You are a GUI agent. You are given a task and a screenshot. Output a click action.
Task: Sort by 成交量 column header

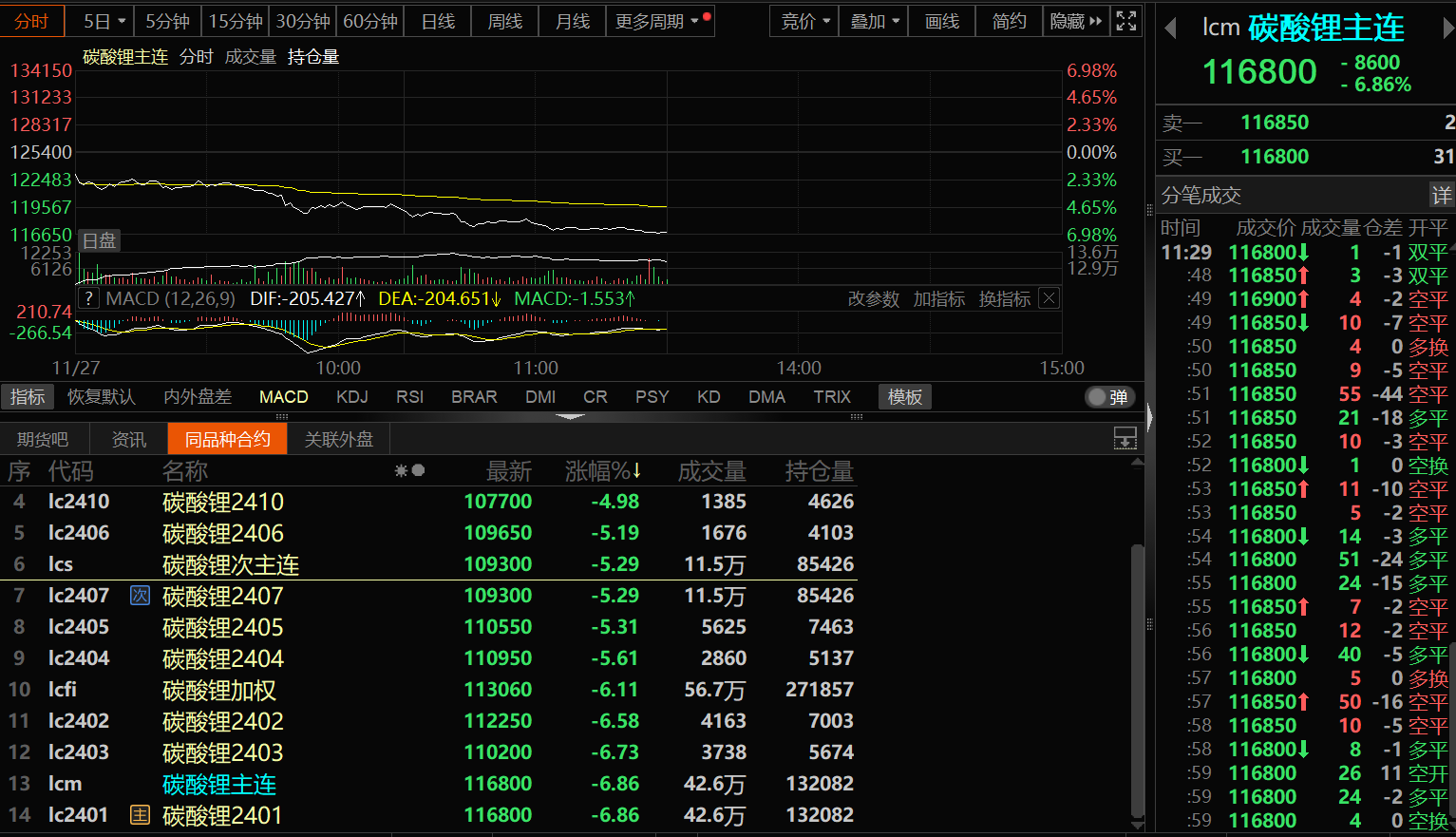tap(712, 471)
